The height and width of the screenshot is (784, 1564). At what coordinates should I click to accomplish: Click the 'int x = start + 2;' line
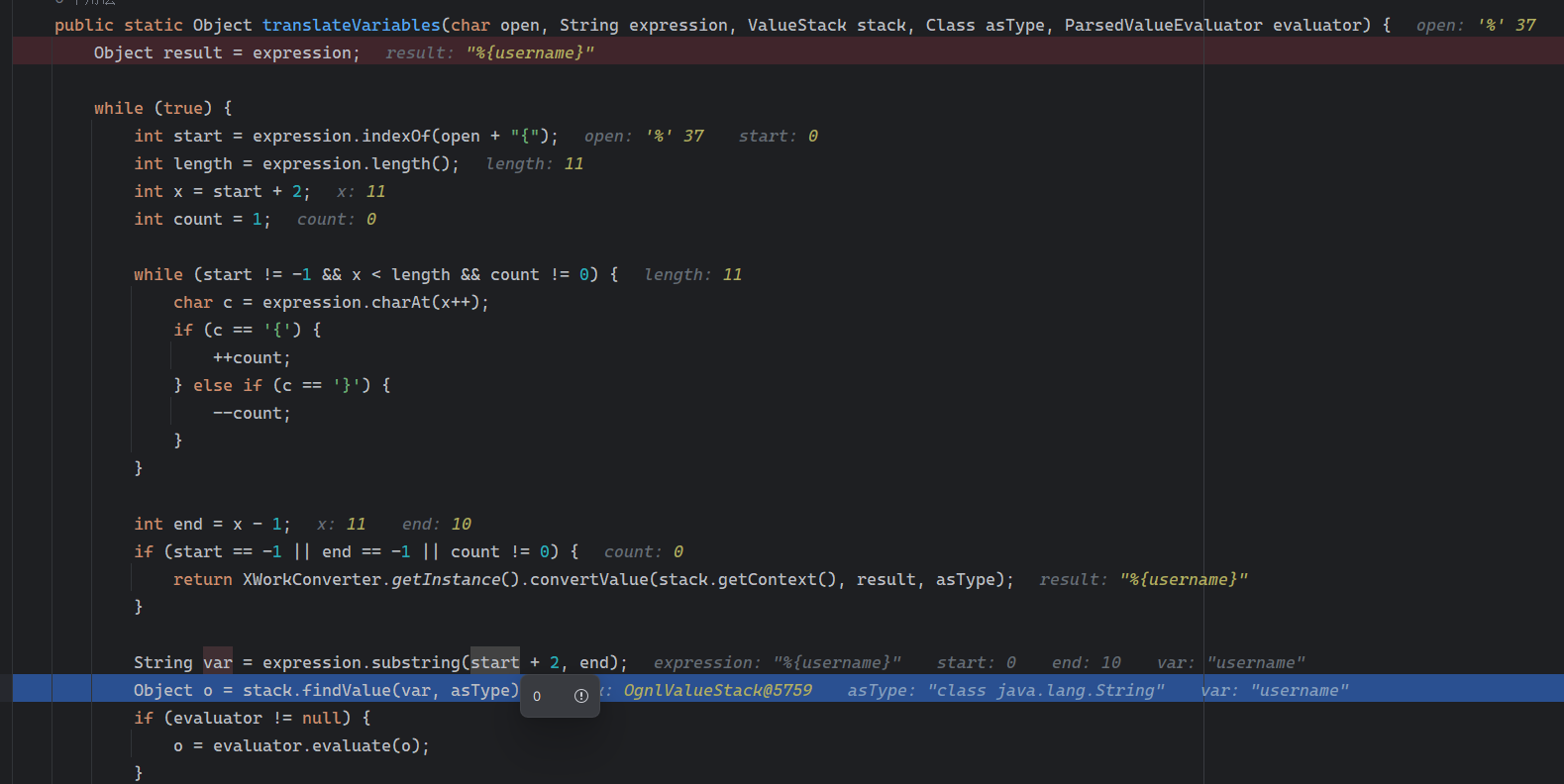223,191
